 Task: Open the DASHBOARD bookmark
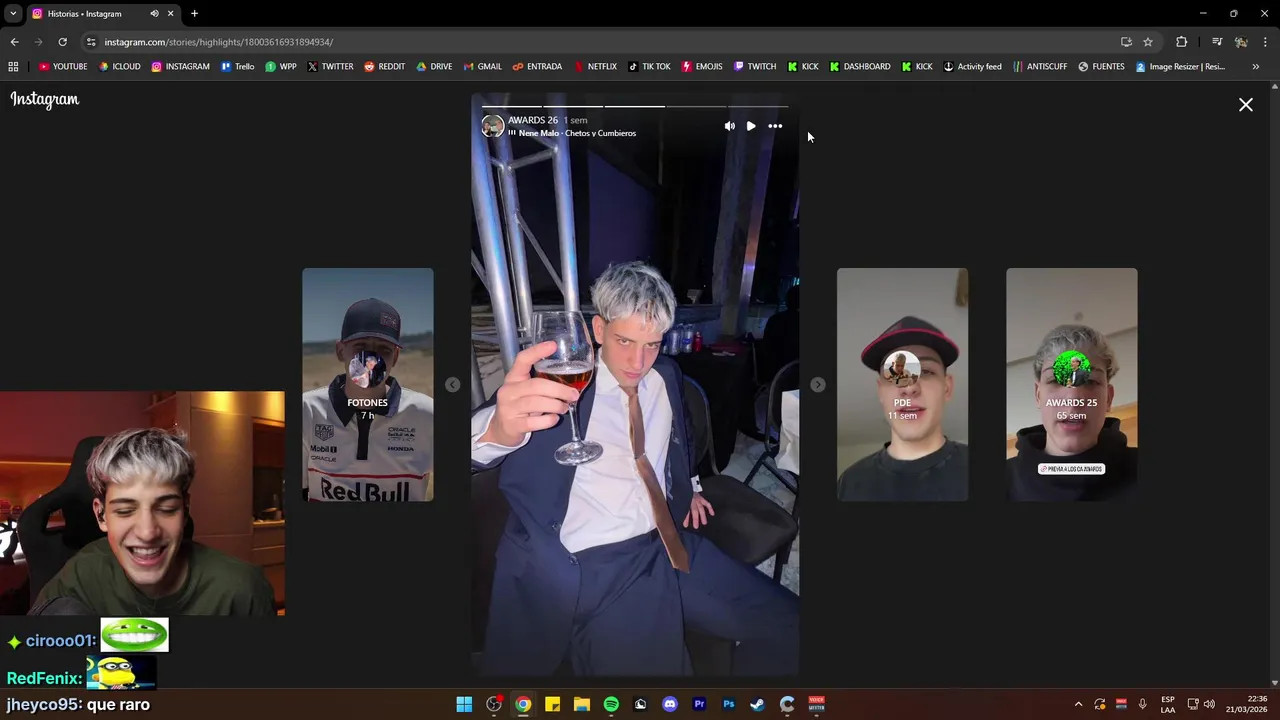coord(860,66)
